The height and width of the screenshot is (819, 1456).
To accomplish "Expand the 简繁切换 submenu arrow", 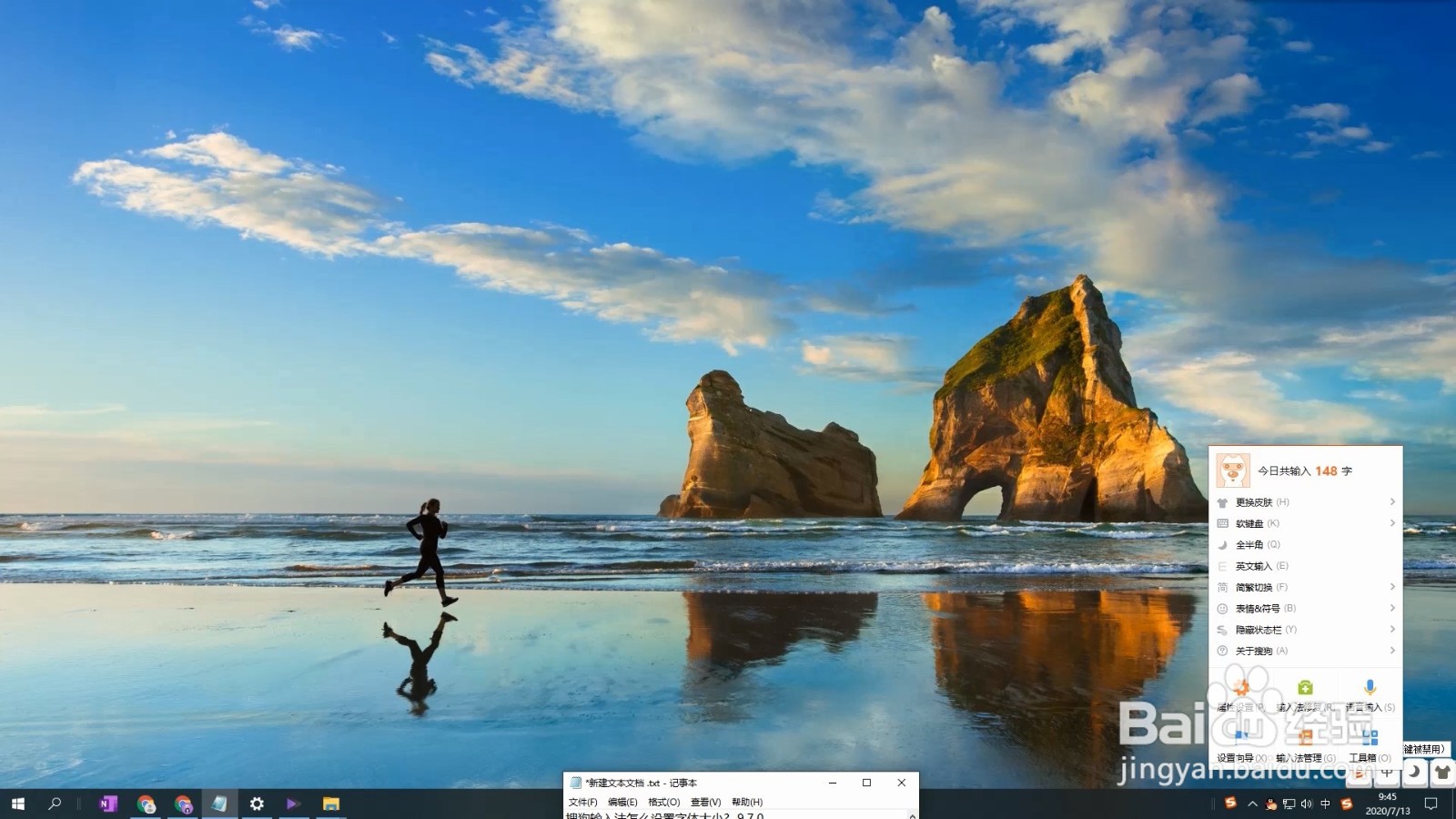I will point(1392,587).
